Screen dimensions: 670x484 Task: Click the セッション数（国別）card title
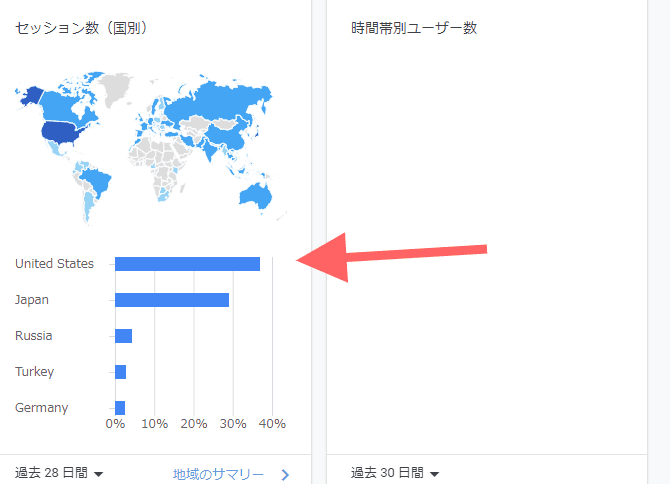coord(81,28)
